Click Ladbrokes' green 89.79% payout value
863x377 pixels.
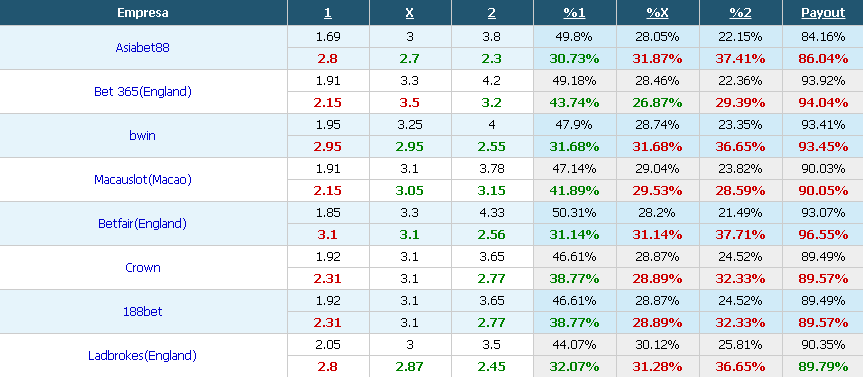pyautogui.click(x=823, y=367)
